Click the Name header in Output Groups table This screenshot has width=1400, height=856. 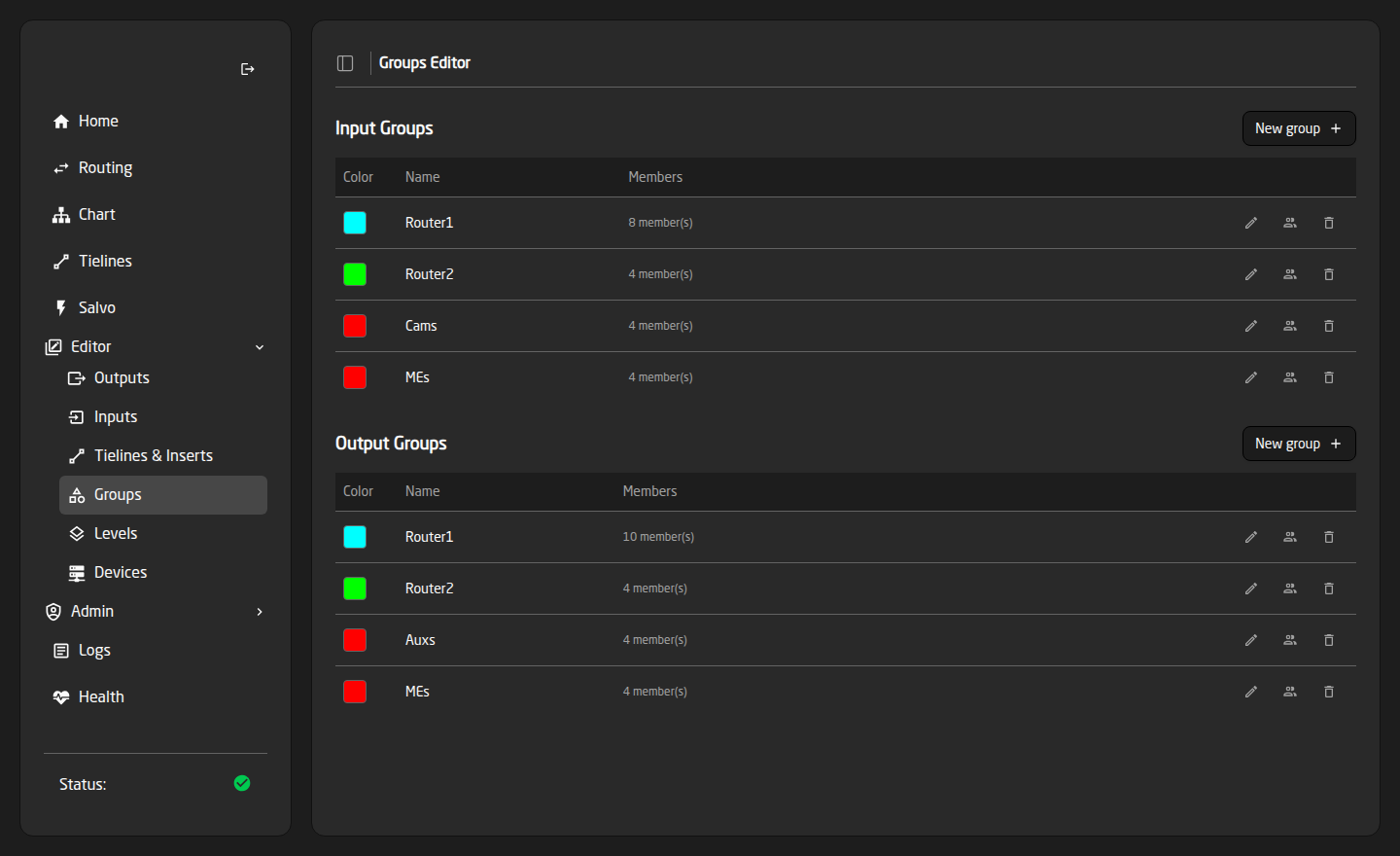click(x=422, y=491)
